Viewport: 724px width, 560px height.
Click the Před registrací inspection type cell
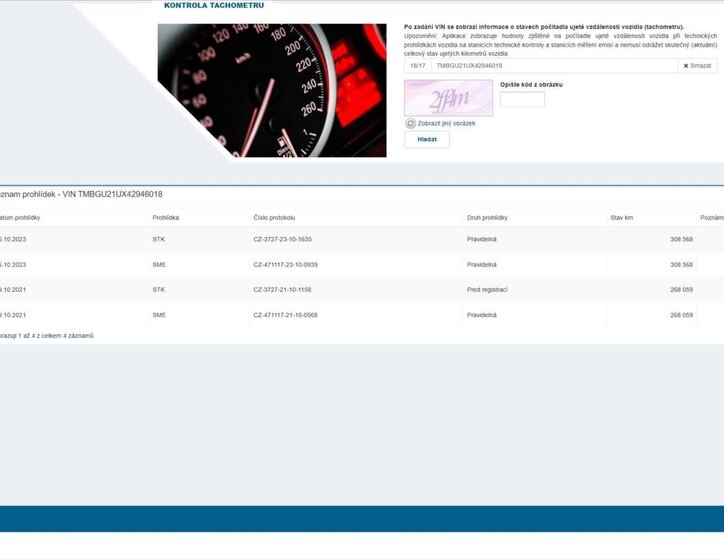point(487,290)
